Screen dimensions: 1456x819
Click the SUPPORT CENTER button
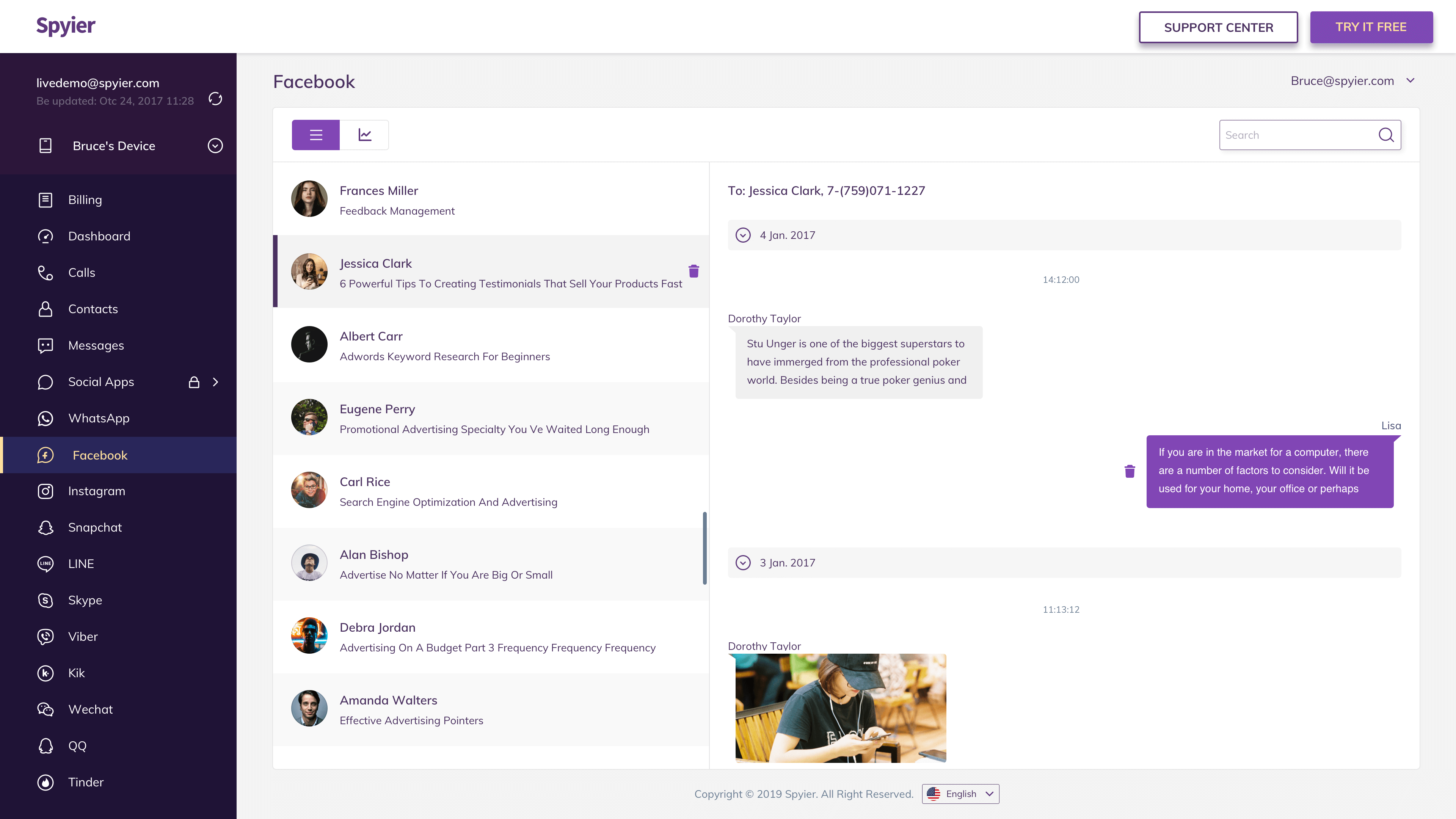[1218, 27]
